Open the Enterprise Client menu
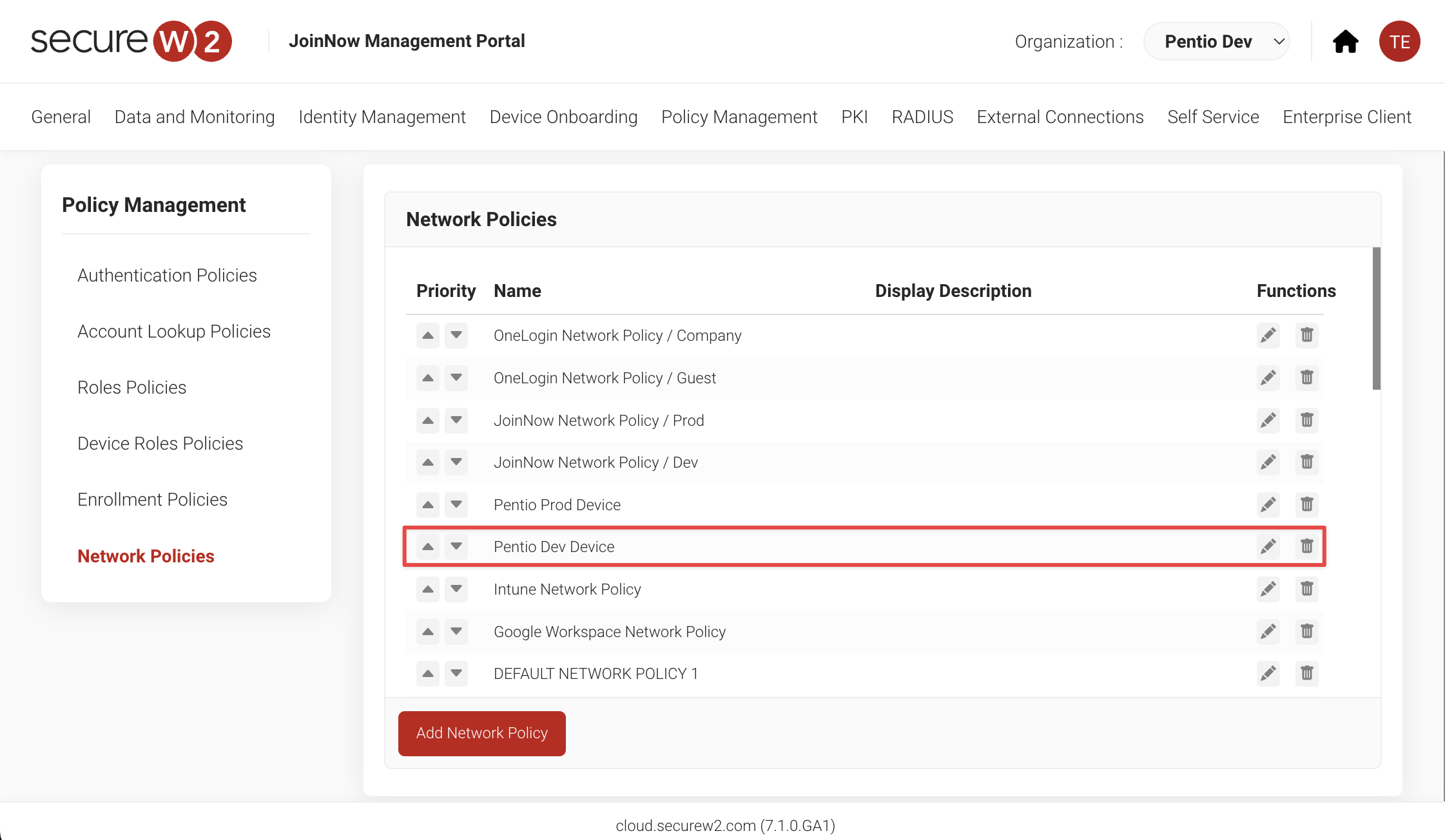This screenshot has width=1445, height=840. 1347,117
